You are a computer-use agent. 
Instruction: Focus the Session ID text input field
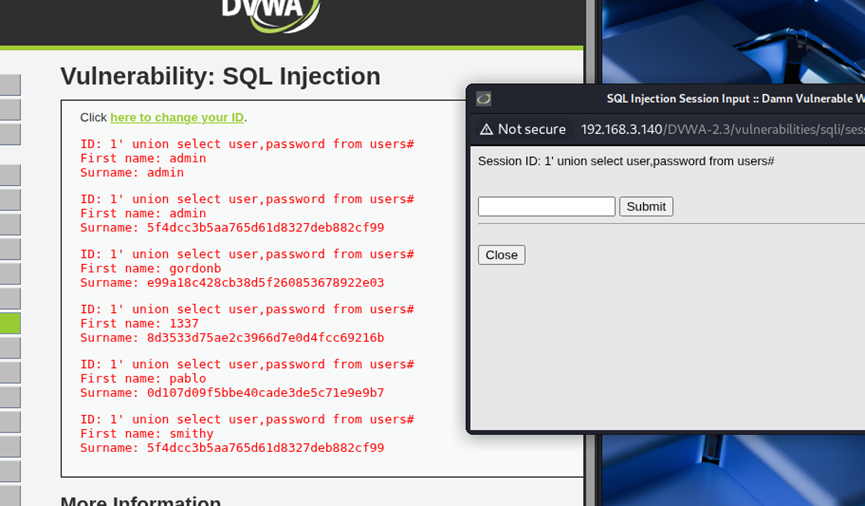(547, 206)
